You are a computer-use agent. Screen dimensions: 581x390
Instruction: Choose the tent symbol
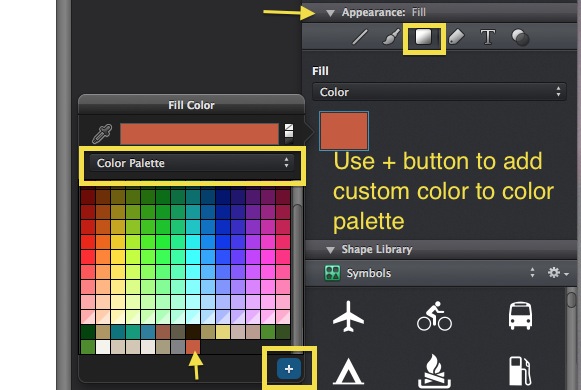(348, 371)
